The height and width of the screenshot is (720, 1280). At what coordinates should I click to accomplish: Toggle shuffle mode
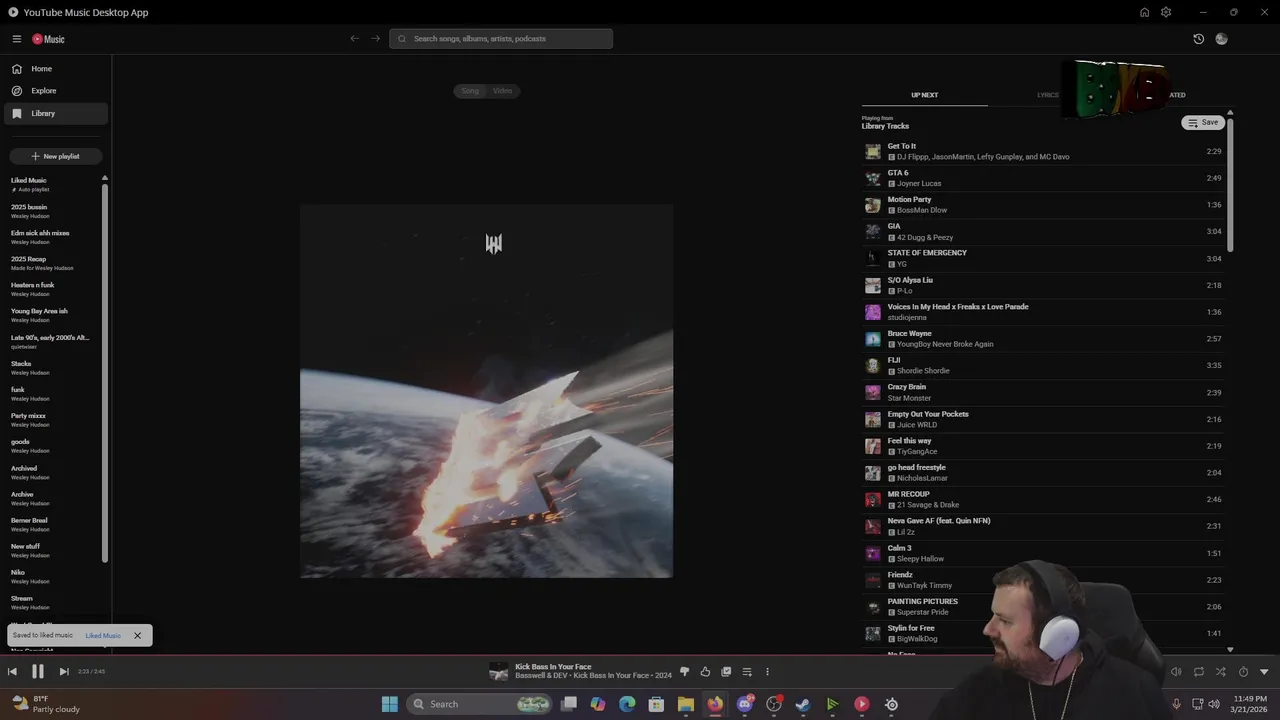(x=1220, y=672)
